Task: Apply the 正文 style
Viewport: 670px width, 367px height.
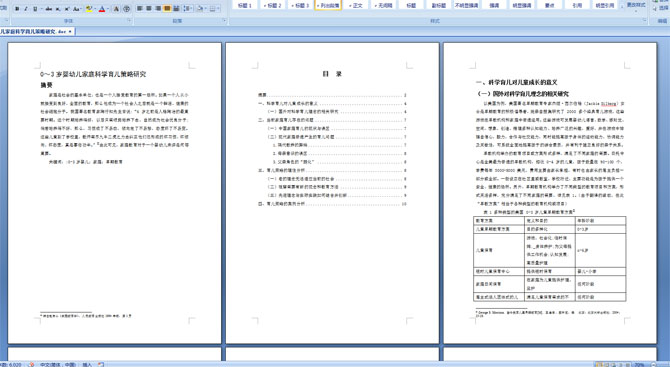Action: point(356,5)
